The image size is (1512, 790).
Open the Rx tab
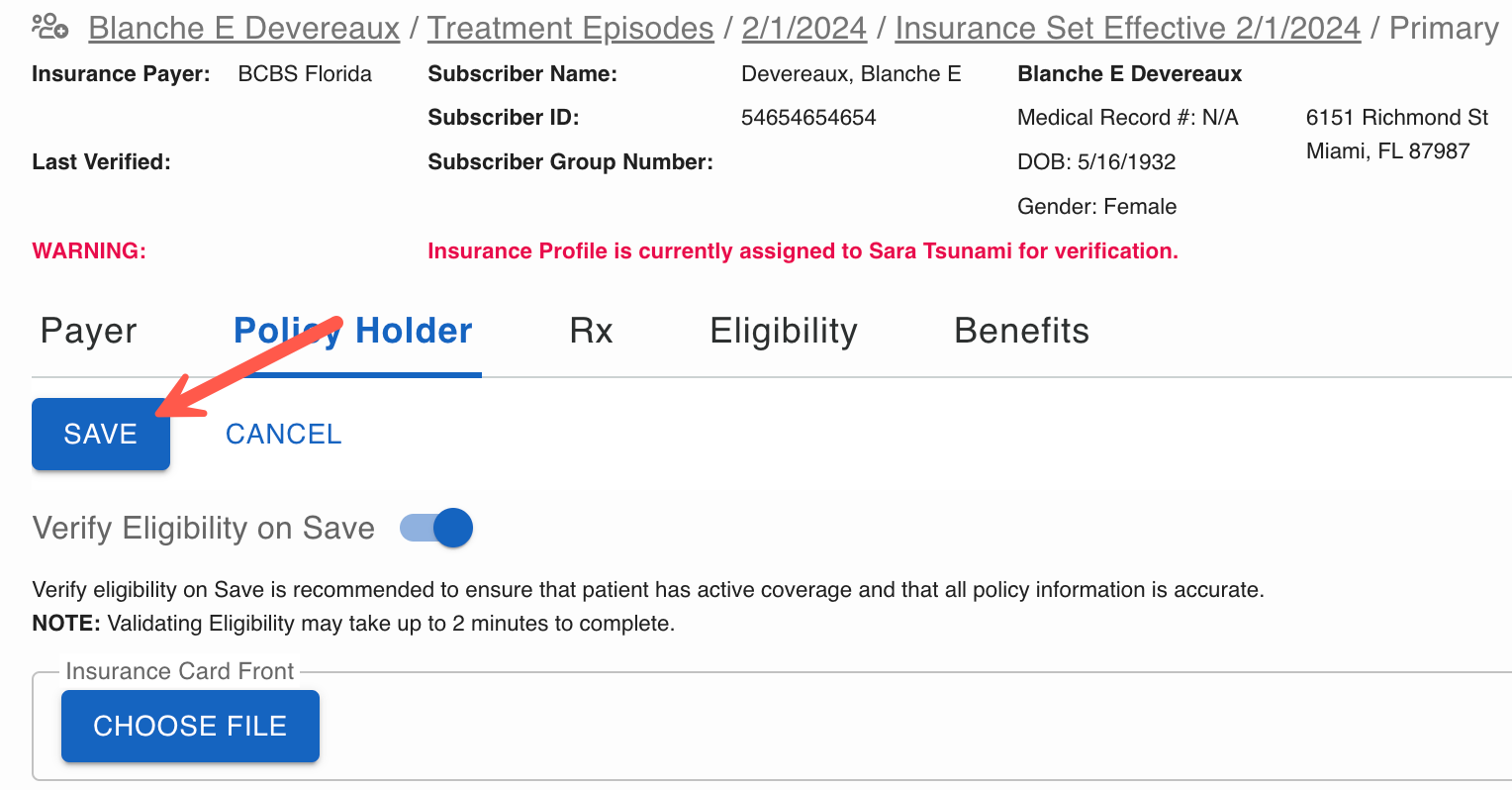point(592,331)
